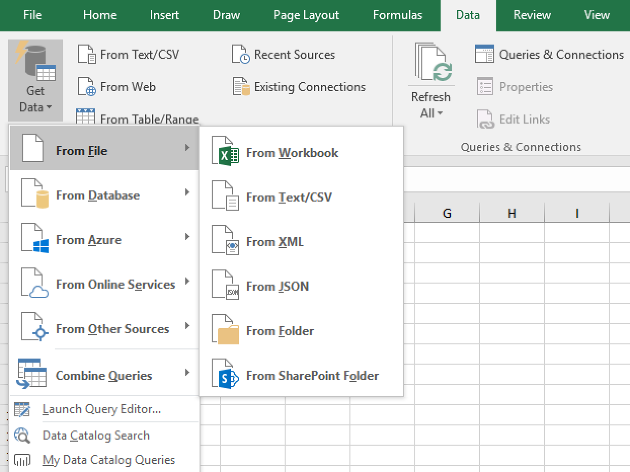Image resolution: width=630 pixels, height=472 pixels.
Task: Select From SharePoint Folder entry
Action: coord(301,376)
